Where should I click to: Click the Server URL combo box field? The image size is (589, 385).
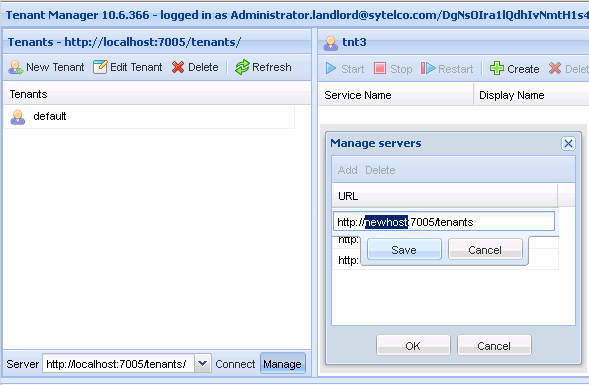(x=118, y=364)
